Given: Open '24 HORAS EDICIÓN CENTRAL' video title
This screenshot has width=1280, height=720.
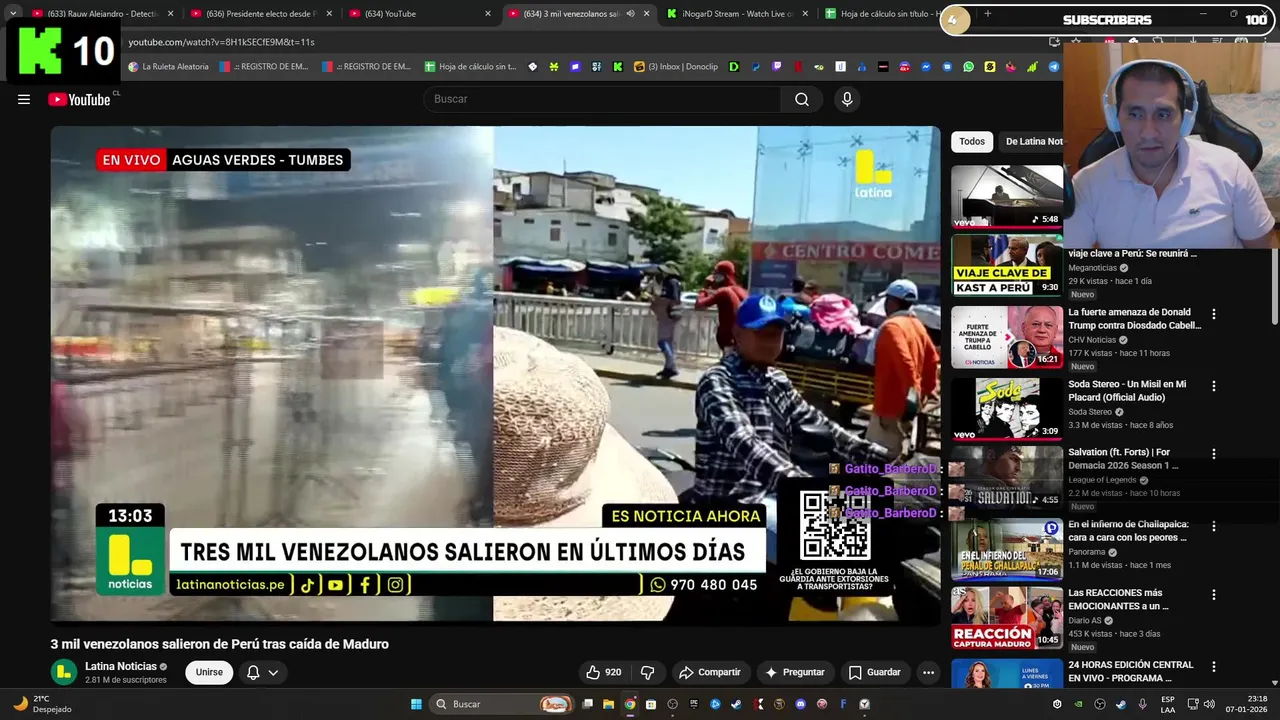Looking at the screenshot, I should point(1130,671).
